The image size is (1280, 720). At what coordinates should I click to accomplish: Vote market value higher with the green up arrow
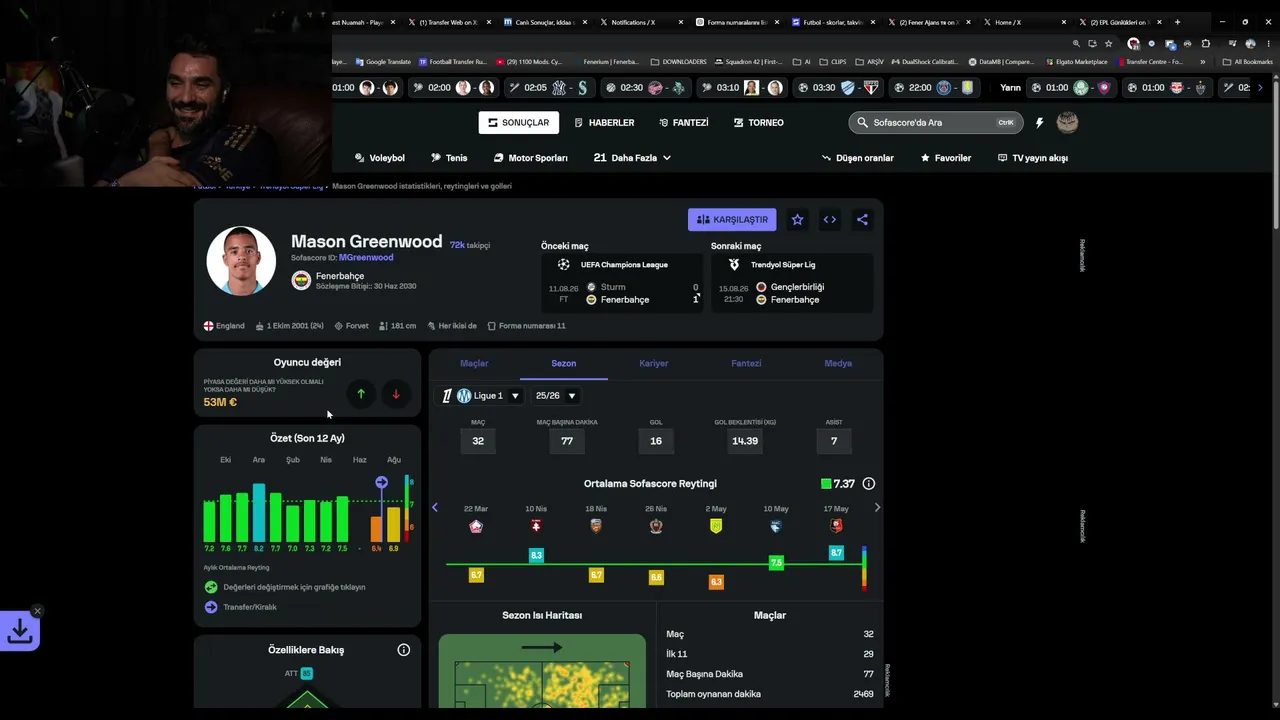point(361,394)
